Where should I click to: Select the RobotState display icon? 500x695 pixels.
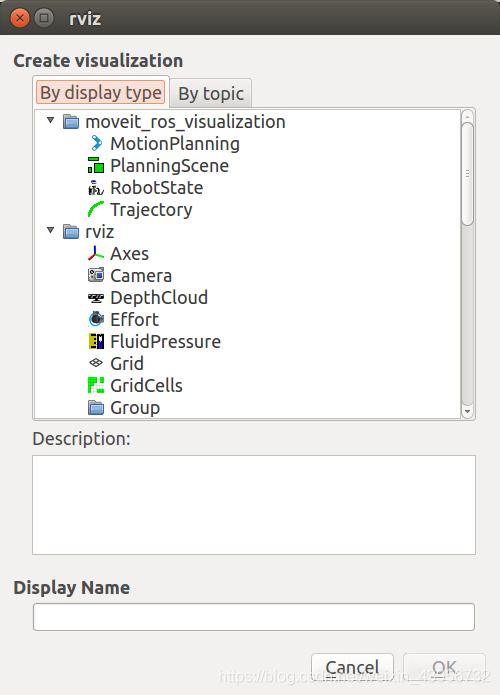click(x=96, y=187)
